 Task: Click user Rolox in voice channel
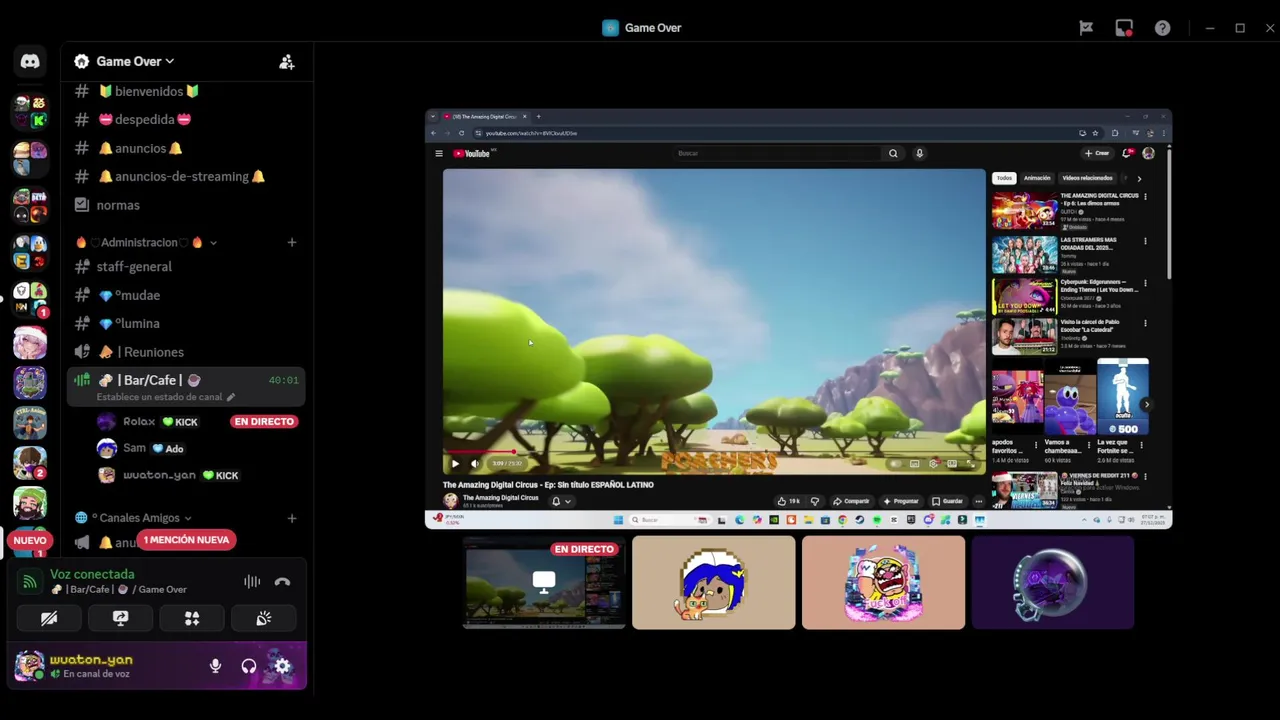(x=150, y=422)
